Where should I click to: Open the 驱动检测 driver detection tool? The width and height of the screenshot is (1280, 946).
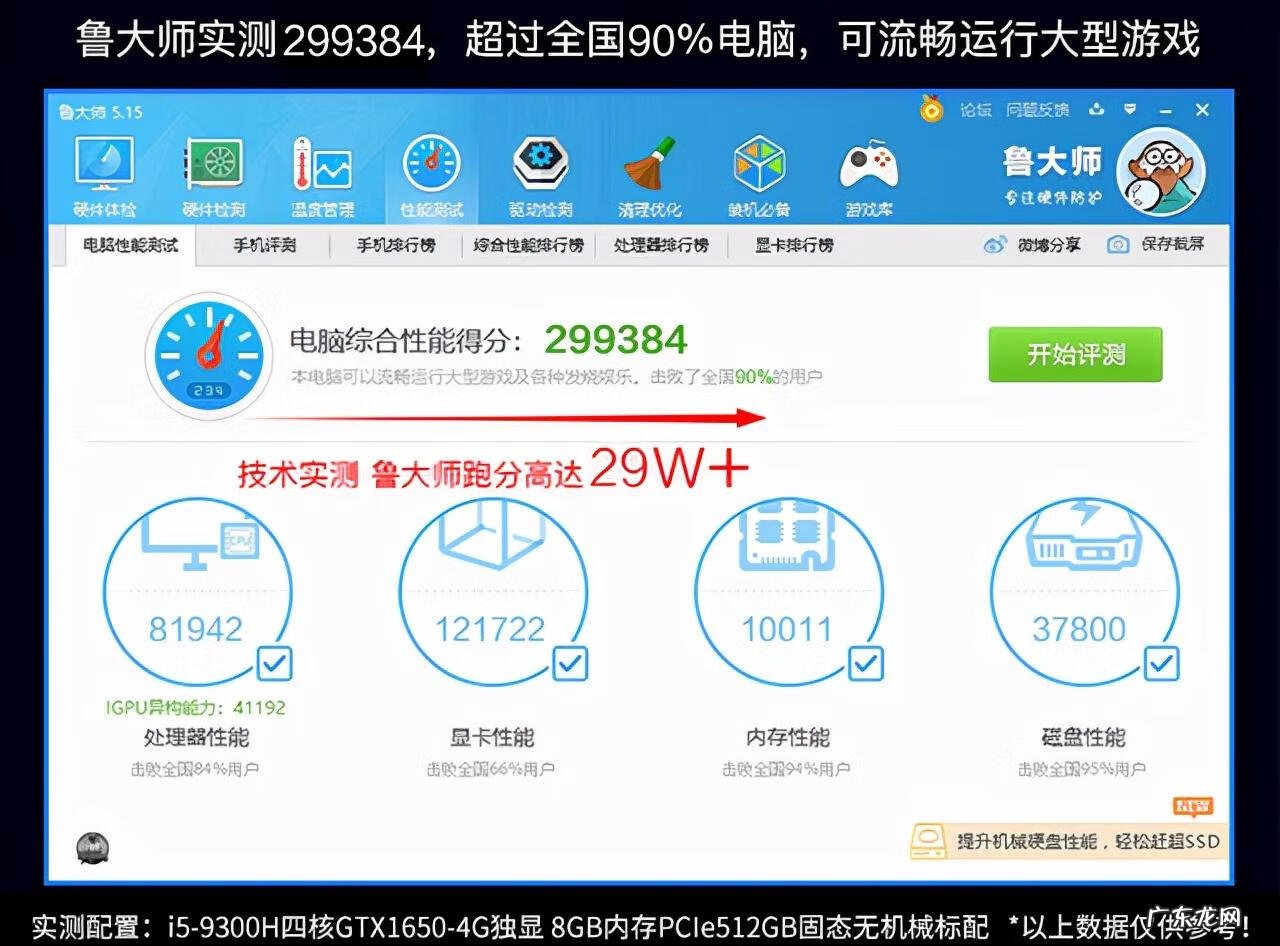click(540, 176)
